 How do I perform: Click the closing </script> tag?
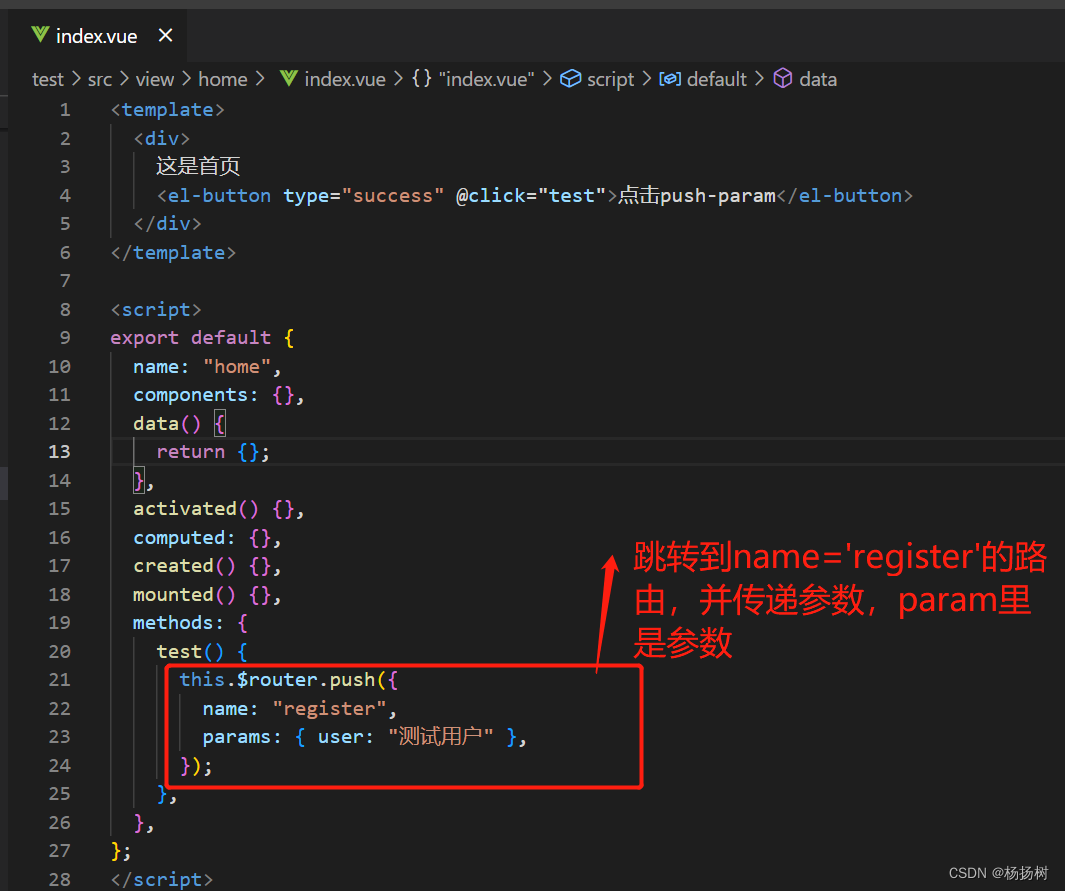pyautogui.click(x=162, y=879)
